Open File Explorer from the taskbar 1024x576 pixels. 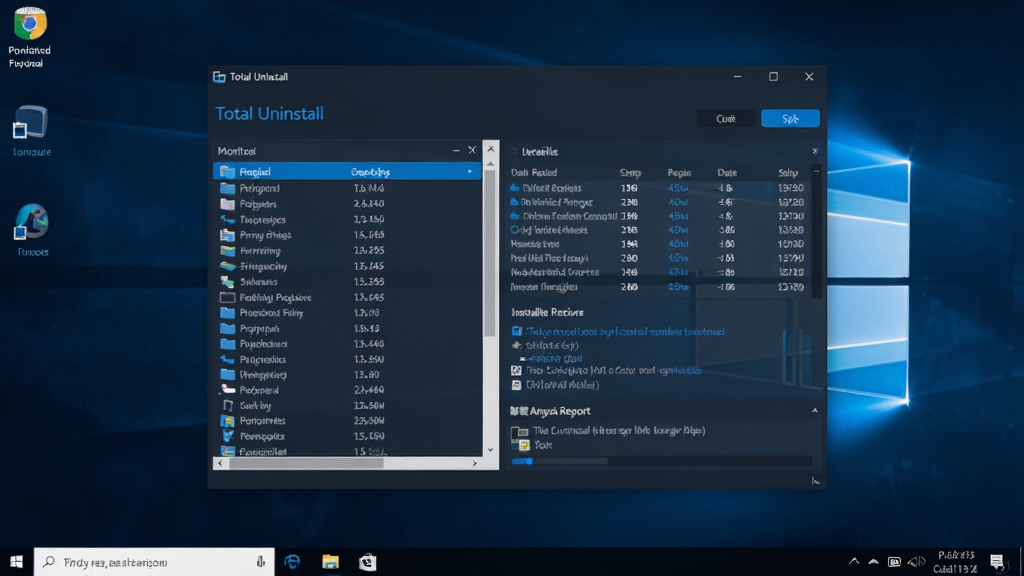330,562
